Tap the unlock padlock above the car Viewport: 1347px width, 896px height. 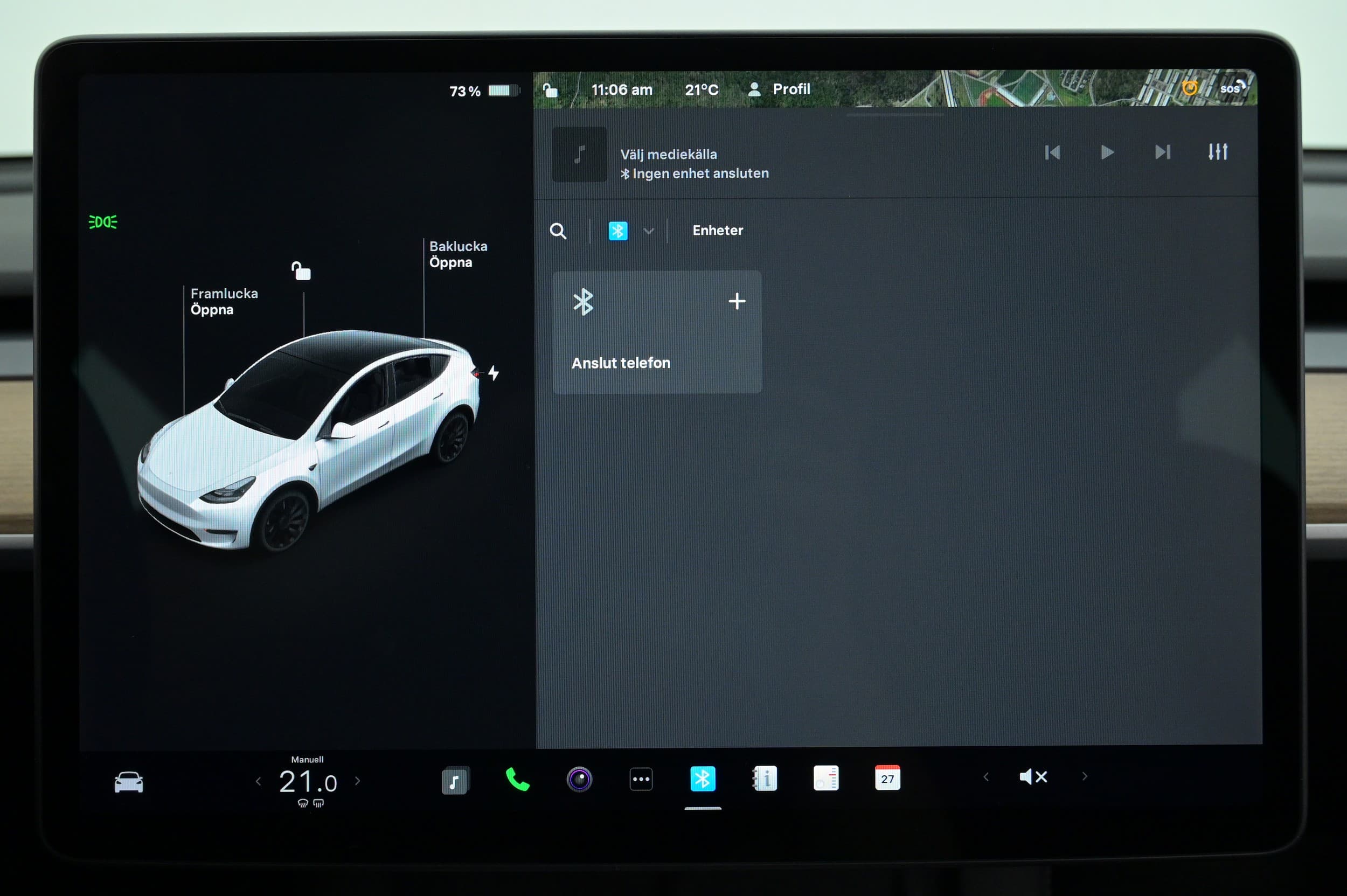(x=301, y=271)
